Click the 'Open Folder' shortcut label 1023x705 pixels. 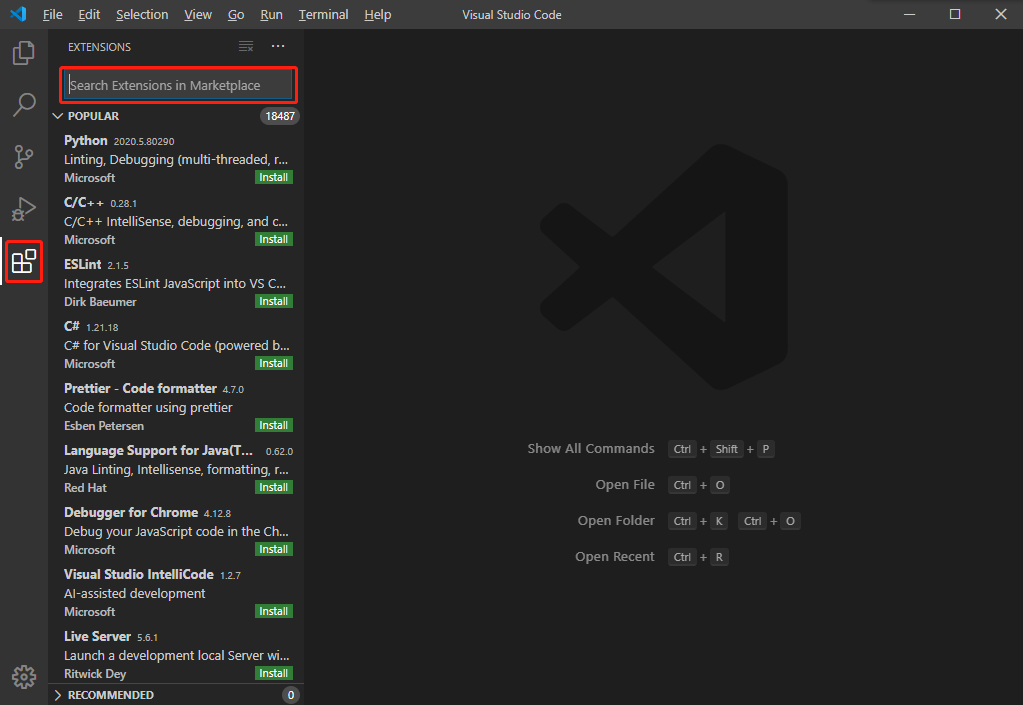[x=616, y=520]
